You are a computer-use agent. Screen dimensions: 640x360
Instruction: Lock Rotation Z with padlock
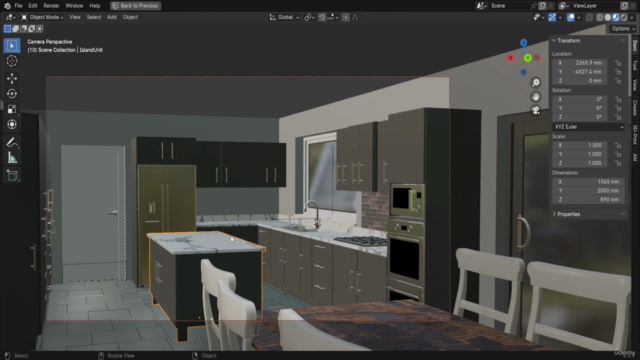coord(618,117)
